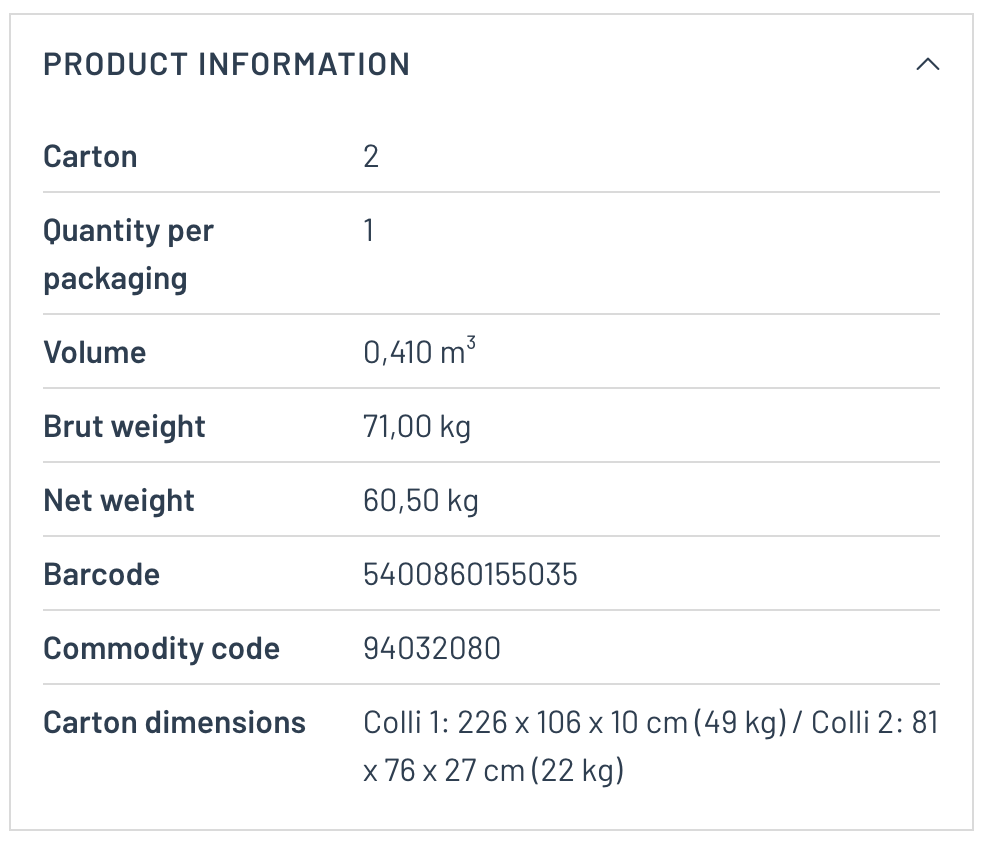The width and height of the screenshot is (986, 846).
Task: Select the net weight value 60,50 kg
Action: coord(421,501)
